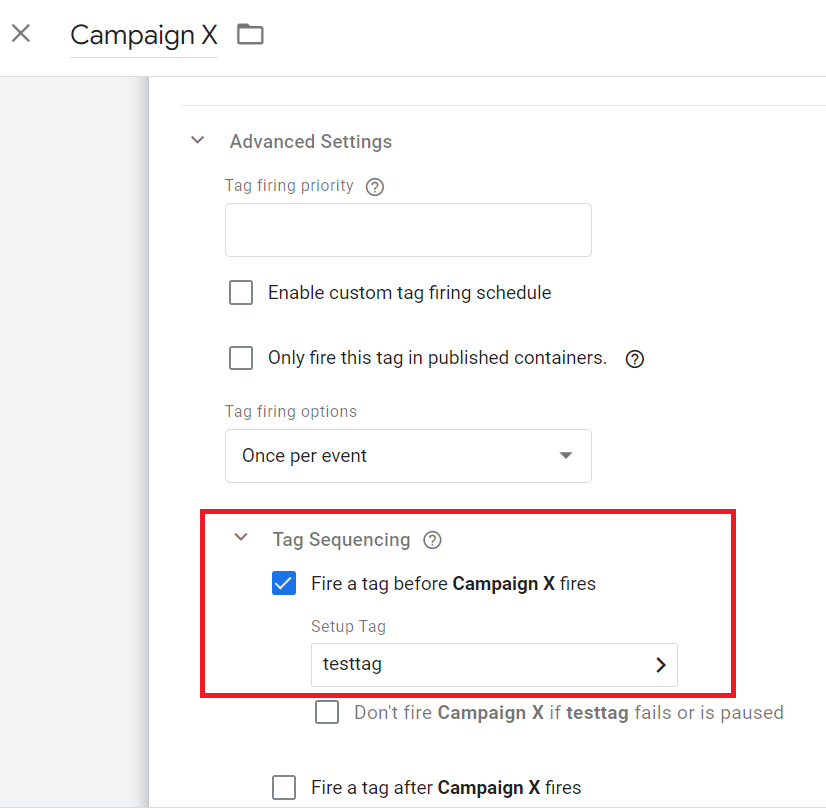
Task: Click the chevron arrow beside testtag
Action: pos(661,665)
